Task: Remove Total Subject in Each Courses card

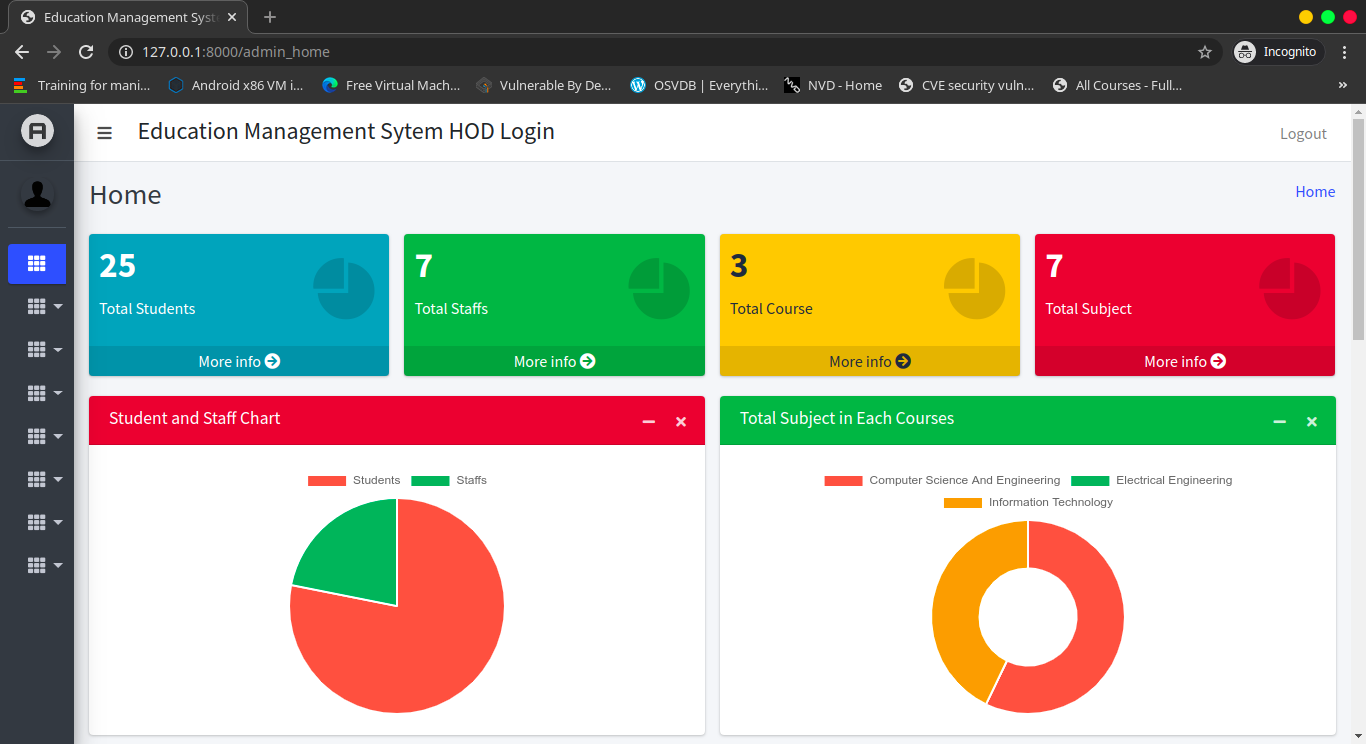Action: pos(1312,422)
